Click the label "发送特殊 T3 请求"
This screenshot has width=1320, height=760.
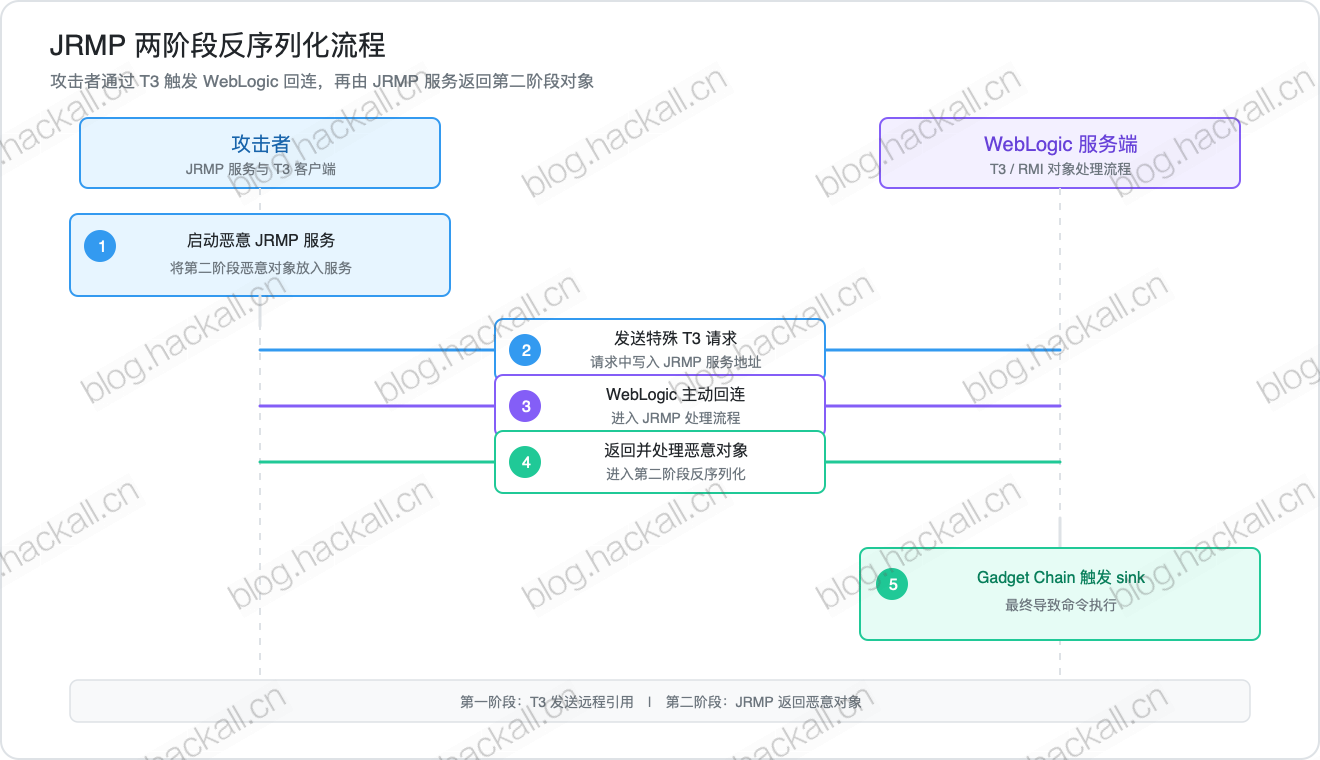click(x=675, y=338)
